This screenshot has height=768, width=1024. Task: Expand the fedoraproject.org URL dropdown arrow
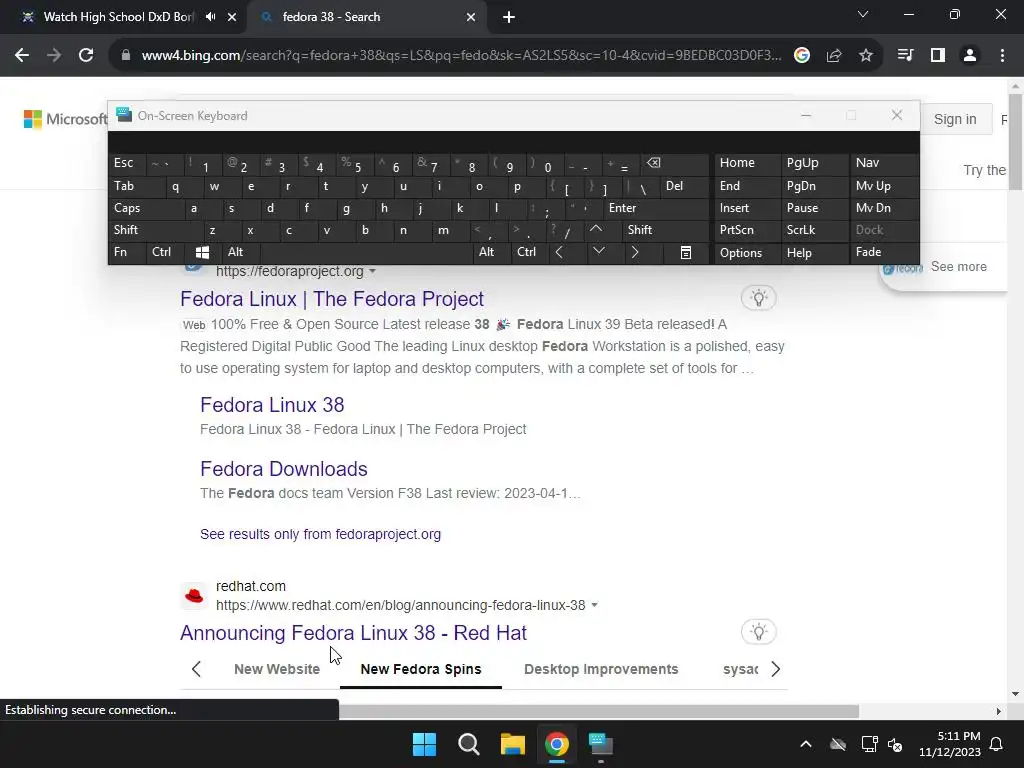[373, 271]
